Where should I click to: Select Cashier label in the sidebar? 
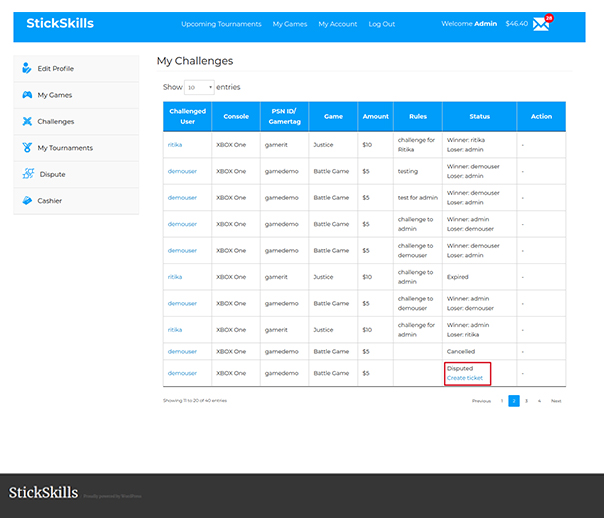tap(49, 201)
